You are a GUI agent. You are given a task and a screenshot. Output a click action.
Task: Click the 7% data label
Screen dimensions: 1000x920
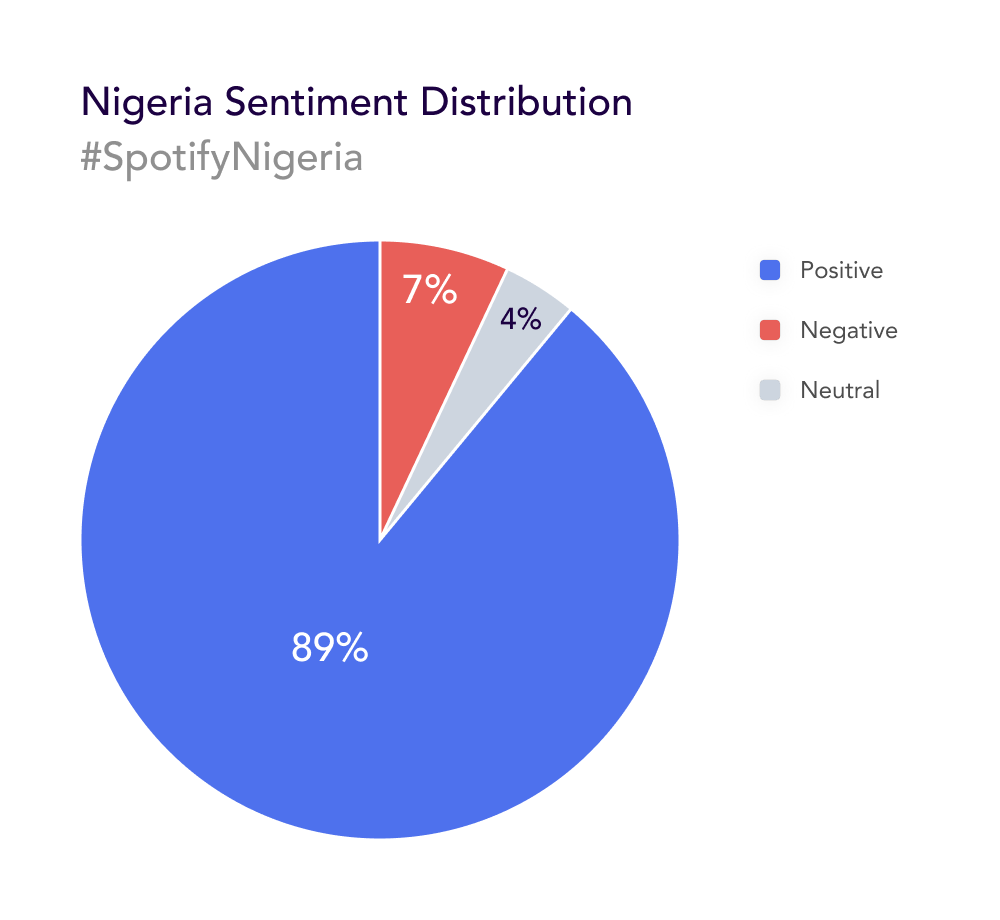429,290
